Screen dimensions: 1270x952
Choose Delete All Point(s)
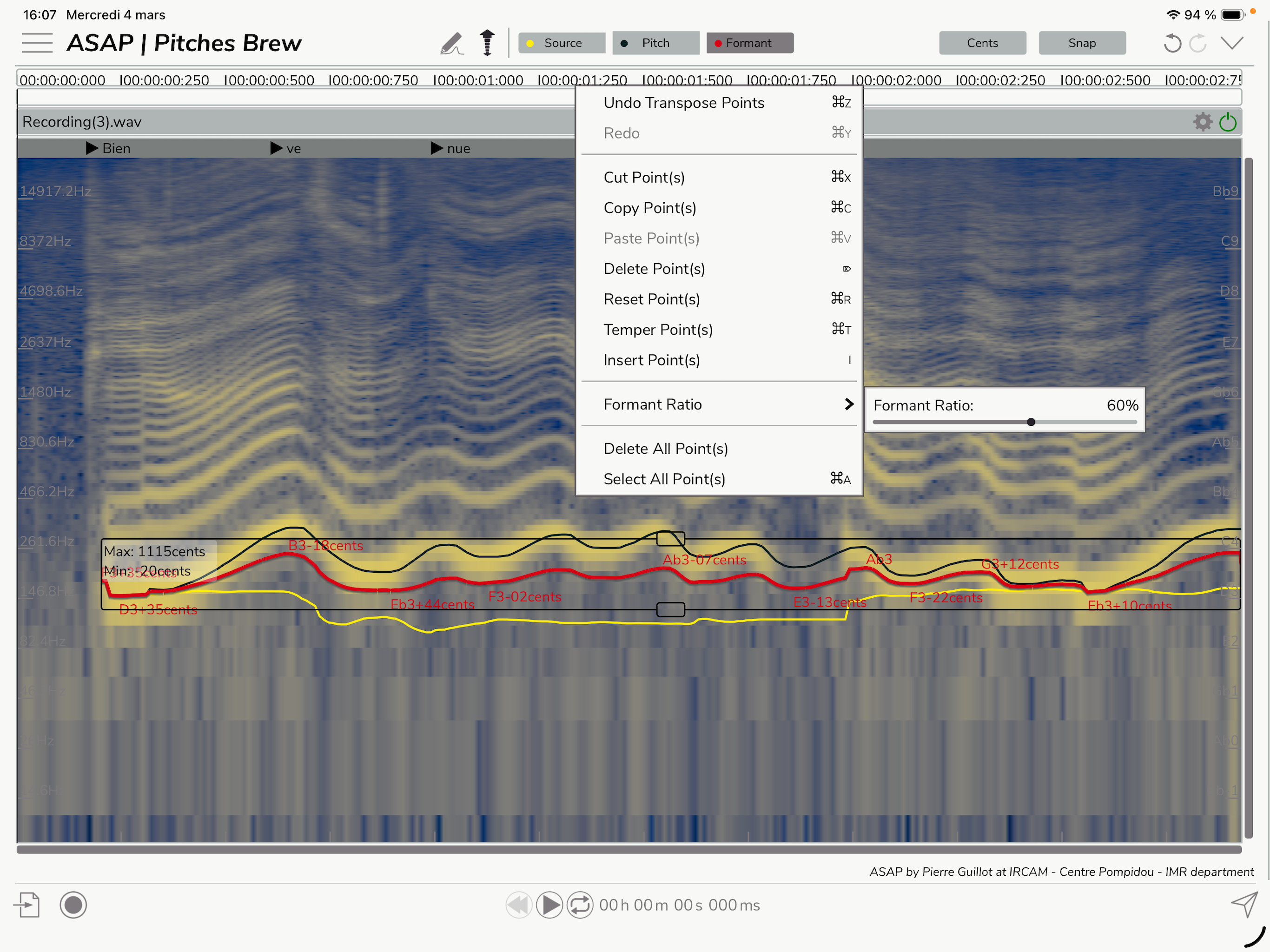719,449
